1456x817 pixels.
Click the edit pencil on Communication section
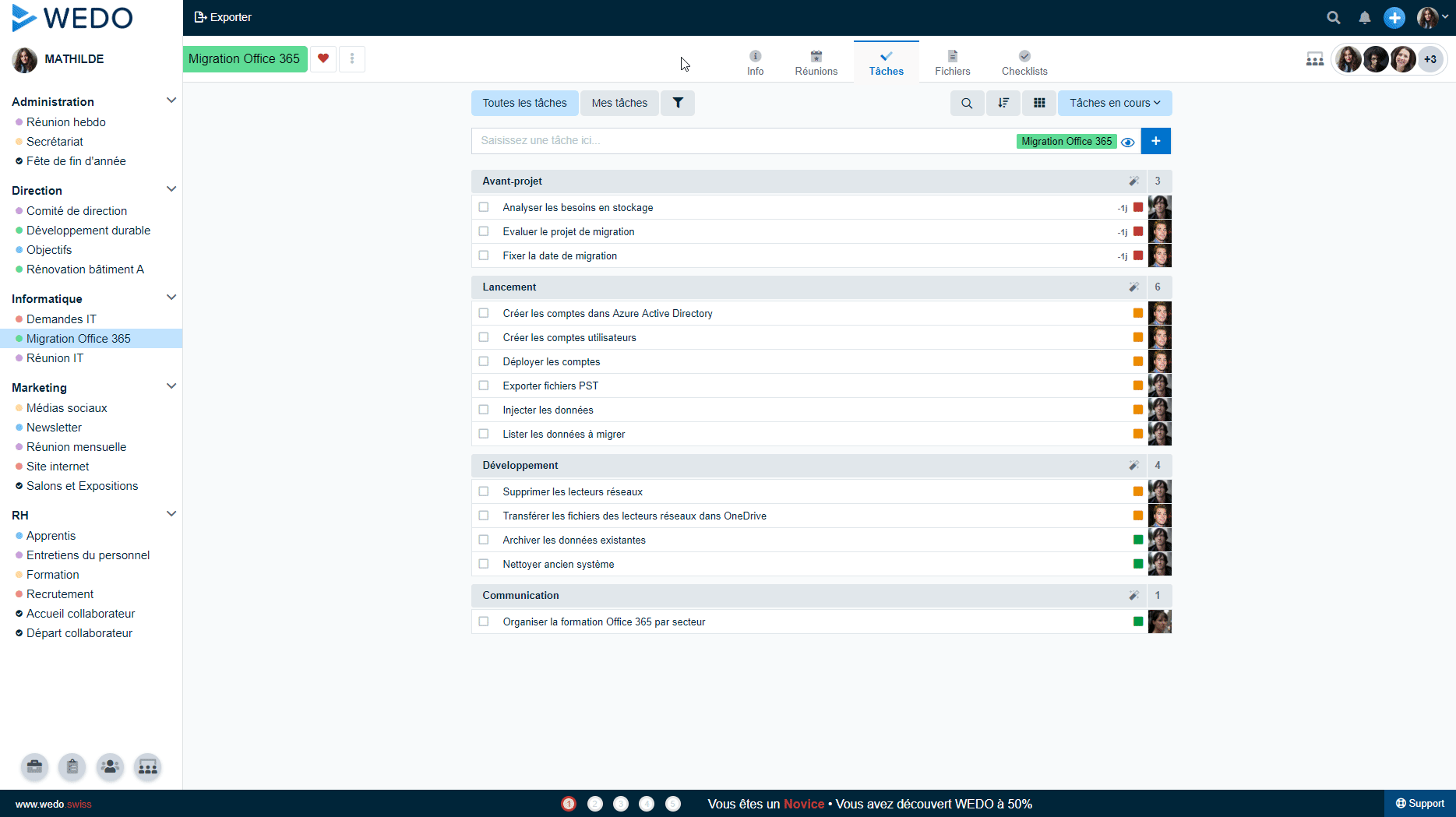tap(1134, 595)
